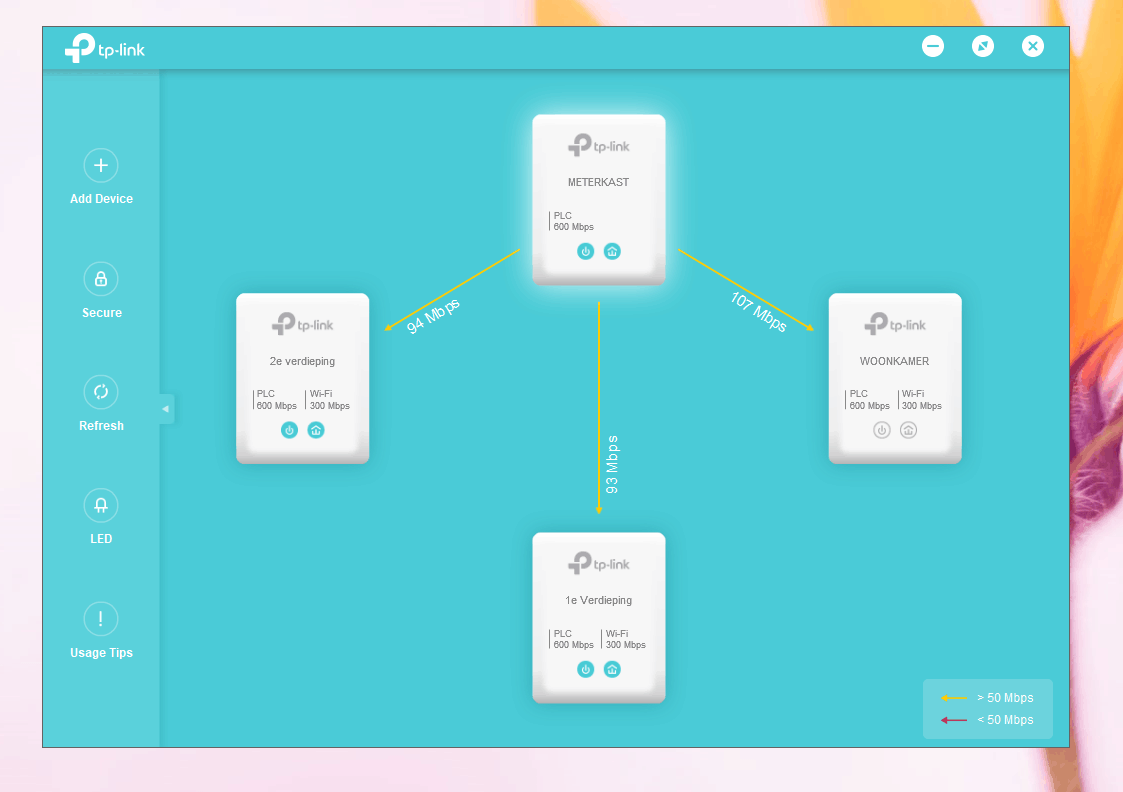This screenshot has width=1123, height=792.
Task: Click PLC 600 Mbps on 1e Verdieping card
Action: click(572, 639)
